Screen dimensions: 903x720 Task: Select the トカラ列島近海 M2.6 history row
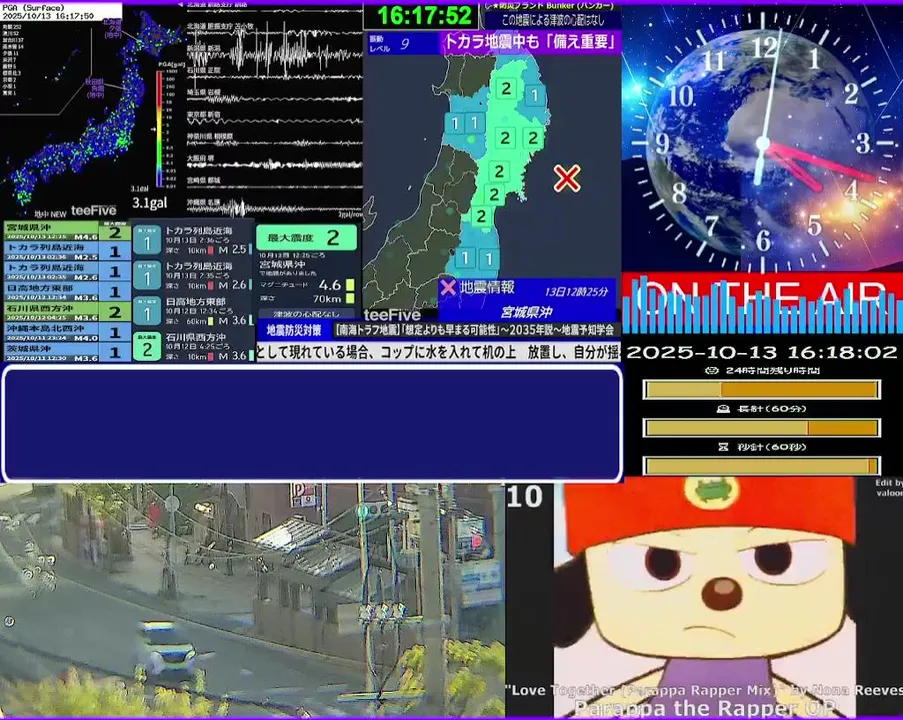coord(67,272)
